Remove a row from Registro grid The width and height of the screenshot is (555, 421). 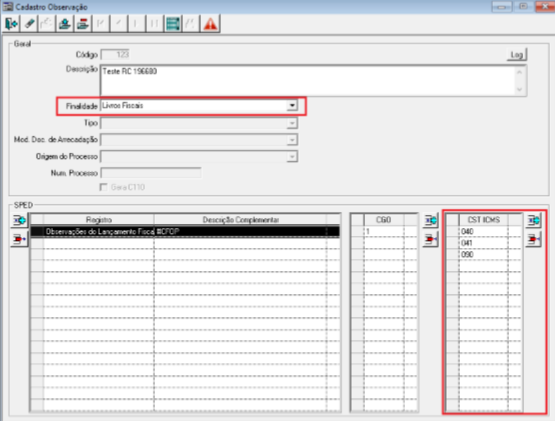pos(19,239)
